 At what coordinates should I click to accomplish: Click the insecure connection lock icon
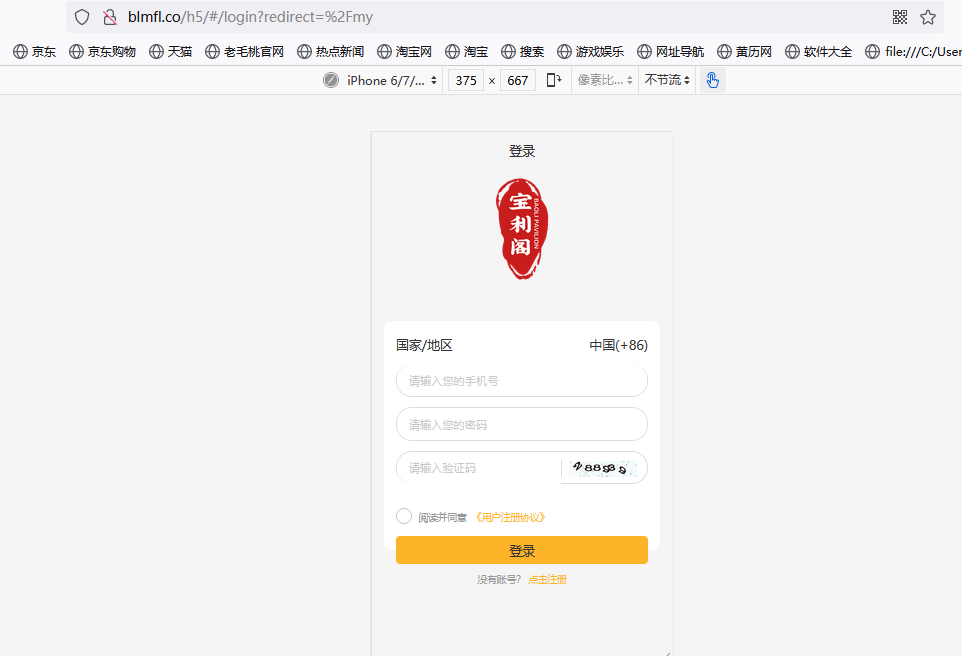(110, 17)
